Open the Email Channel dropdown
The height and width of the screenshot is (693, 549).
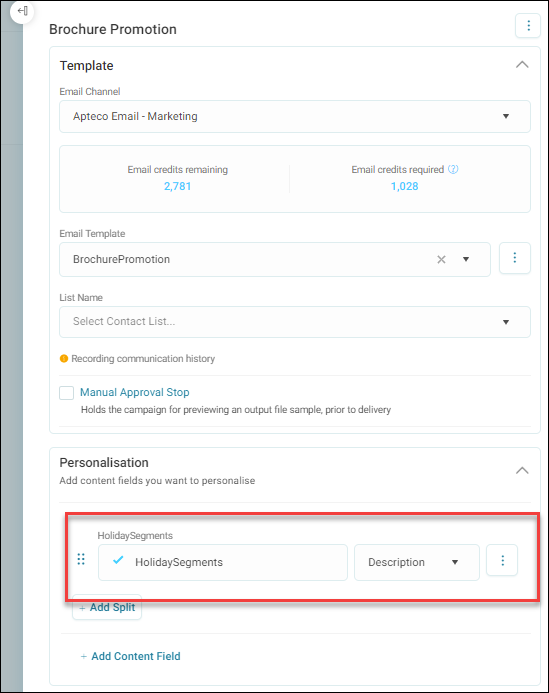pyautogui.click(x=295, y=116)
